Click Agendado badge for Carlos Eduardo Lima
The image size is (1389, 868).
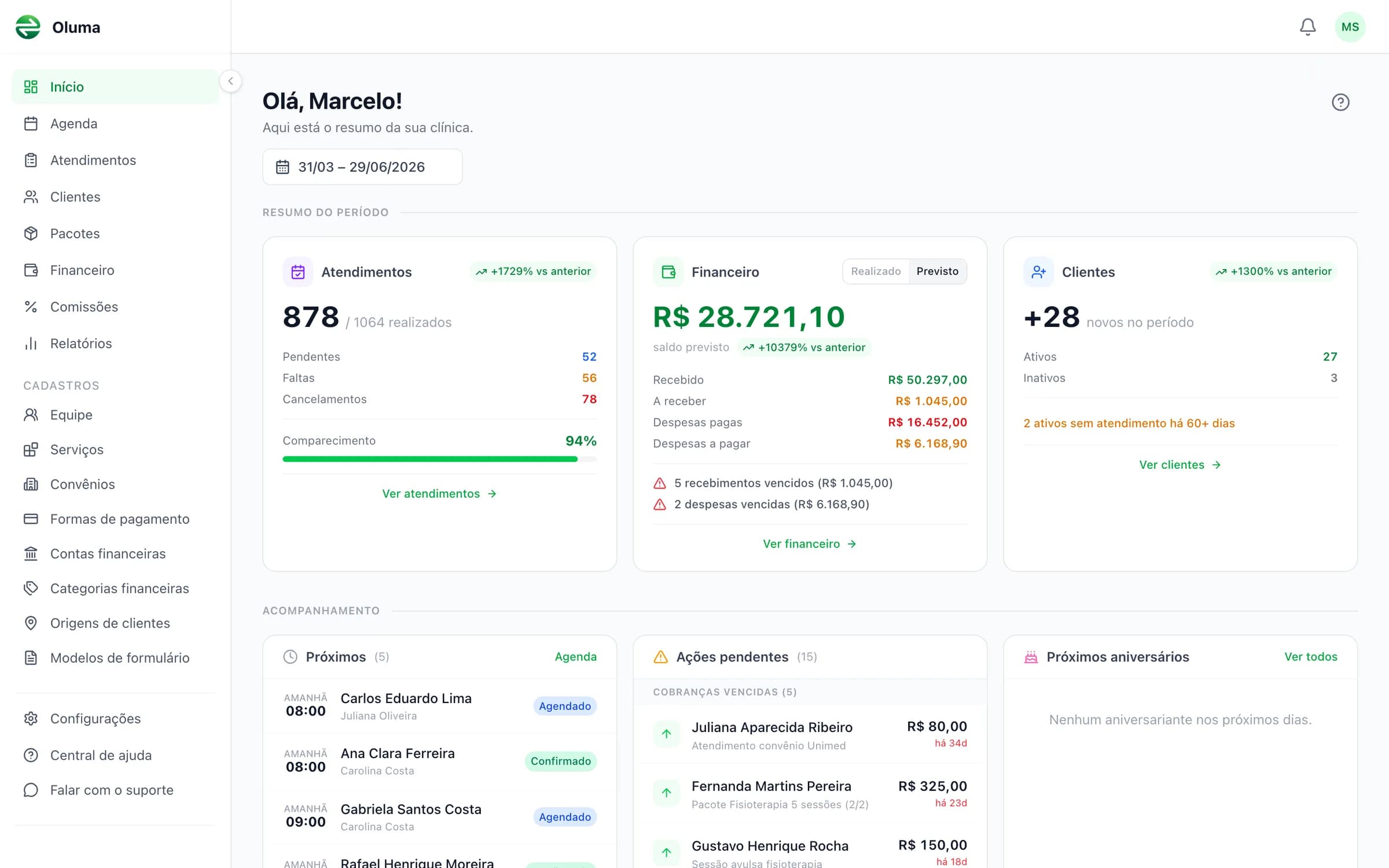coord(565,706)
